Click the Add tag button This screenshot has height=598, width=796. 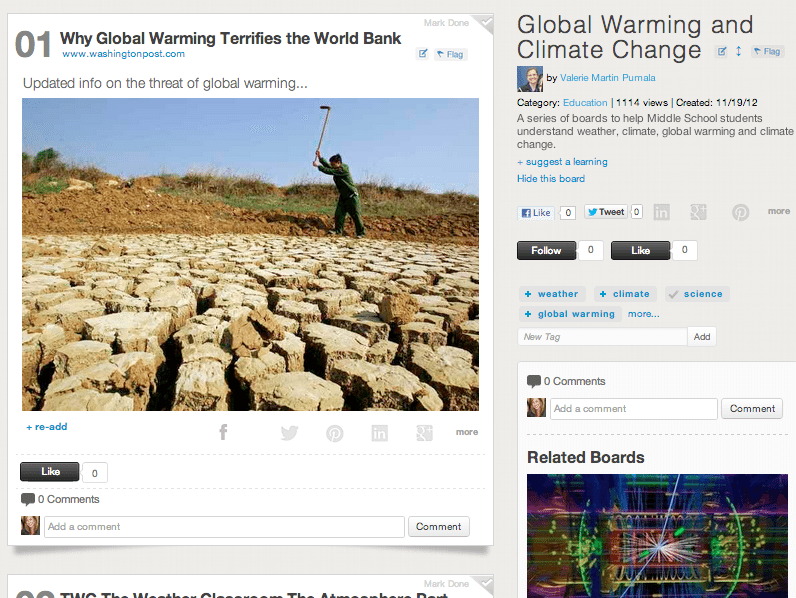702,337
